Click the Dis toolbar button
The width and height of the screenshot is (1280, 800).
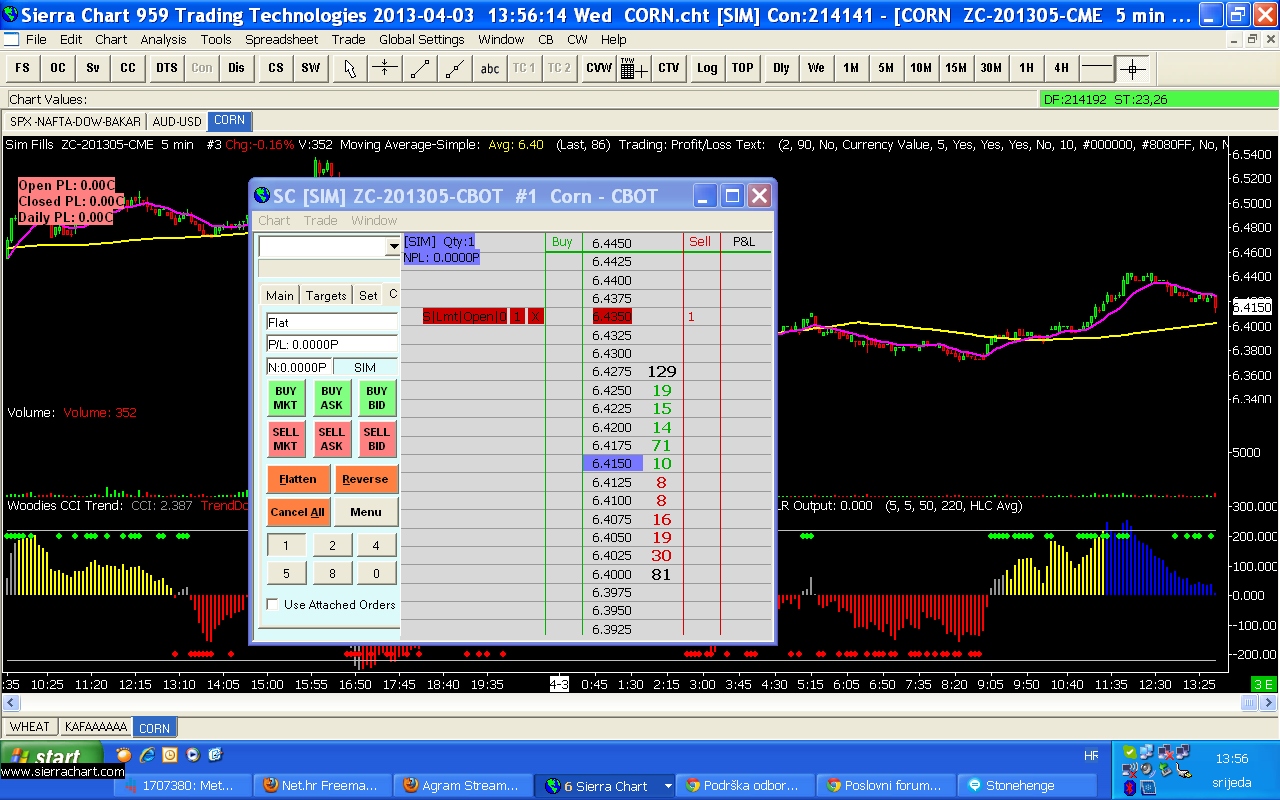(236, 68)
